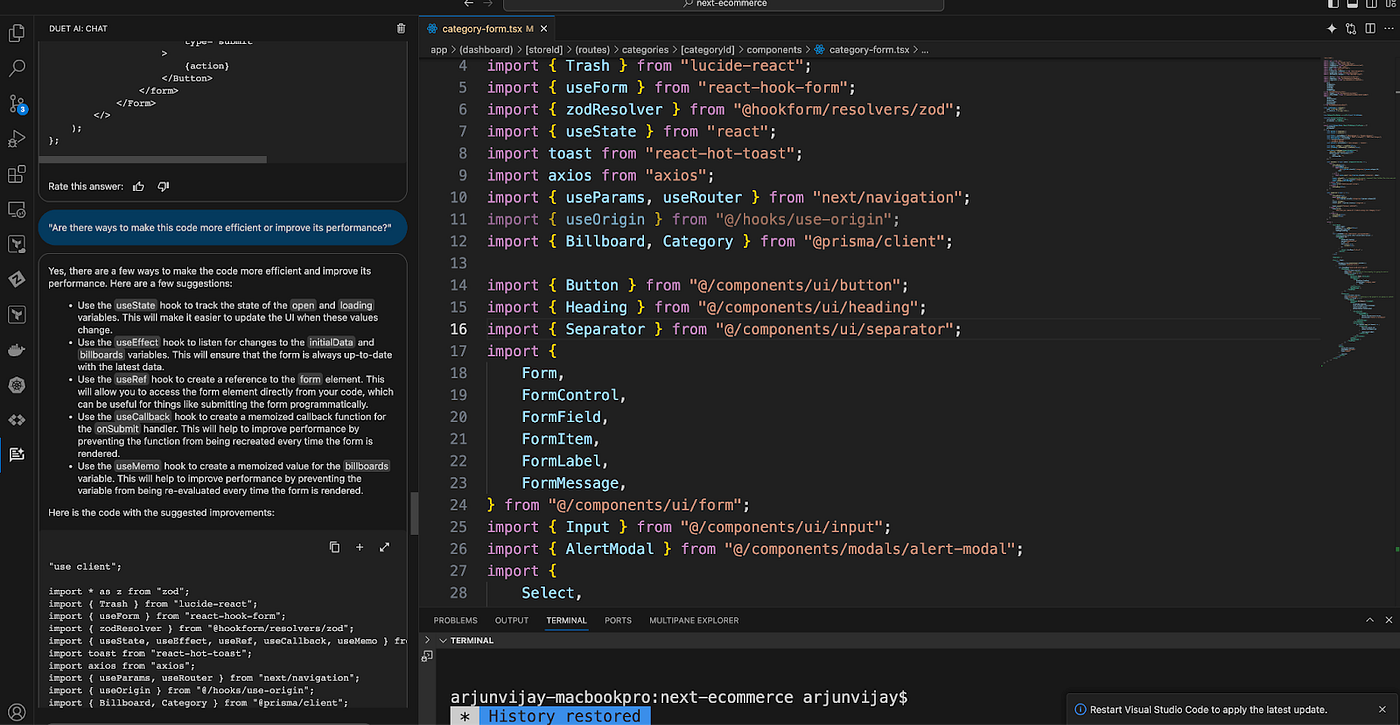Open the Docker view in activity bar
Viewport: 1400px width, 725px height.
pos(16,350)
